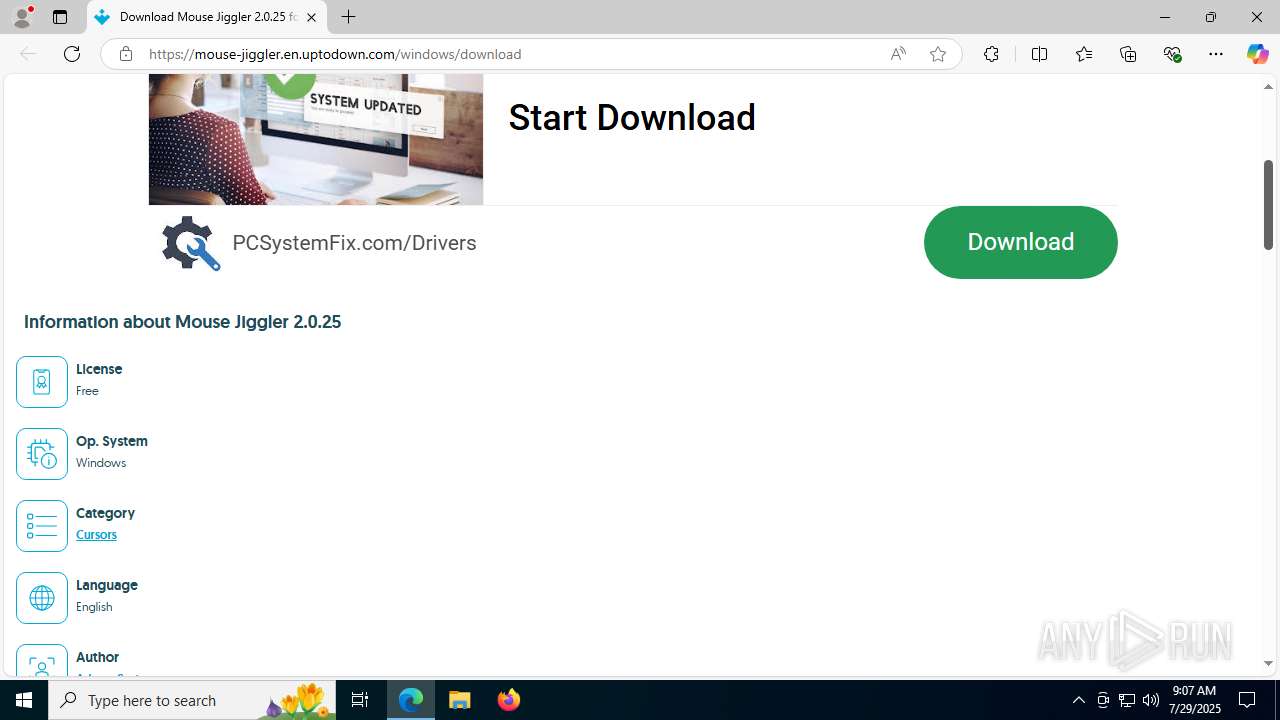1280x720 pixels.
Task: Click the address bar URL
Action: [x=335, y=54]
